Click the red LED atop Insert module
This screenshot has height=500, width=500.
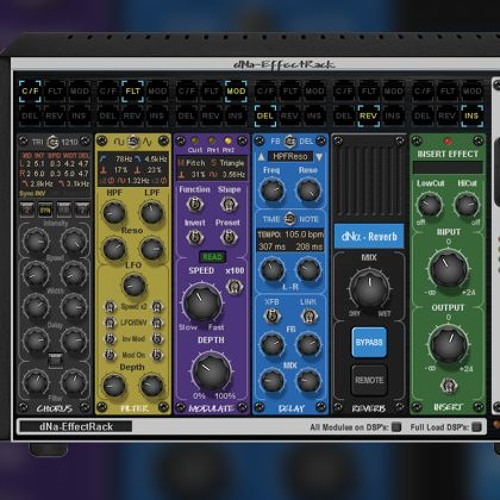pyautogui.click(x=448, y=141)
